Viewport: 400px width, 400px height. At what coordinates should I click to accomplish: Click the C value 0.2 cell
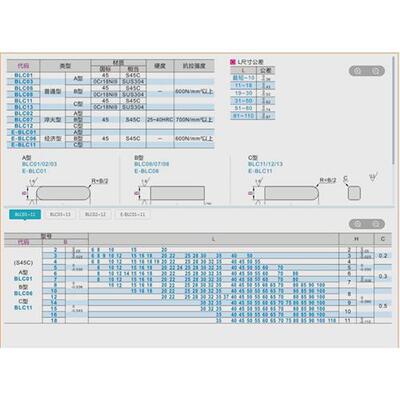(383, 256)
